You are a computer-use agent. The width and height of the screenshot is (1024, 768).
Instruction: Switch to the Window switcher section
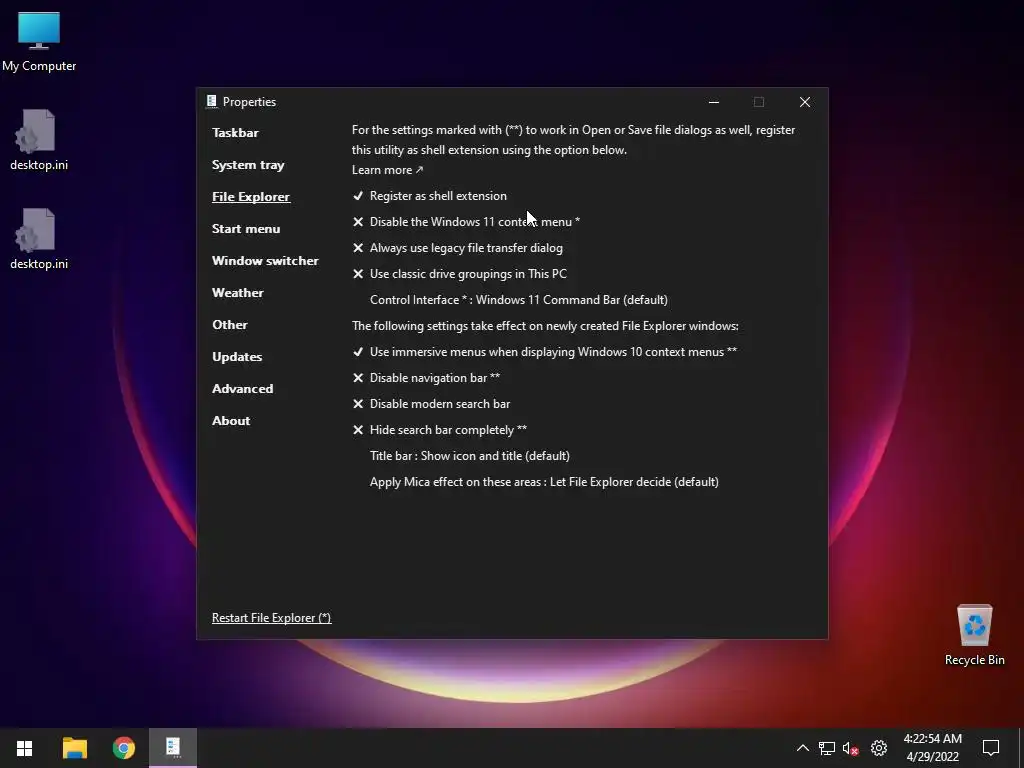pos(265,261)
